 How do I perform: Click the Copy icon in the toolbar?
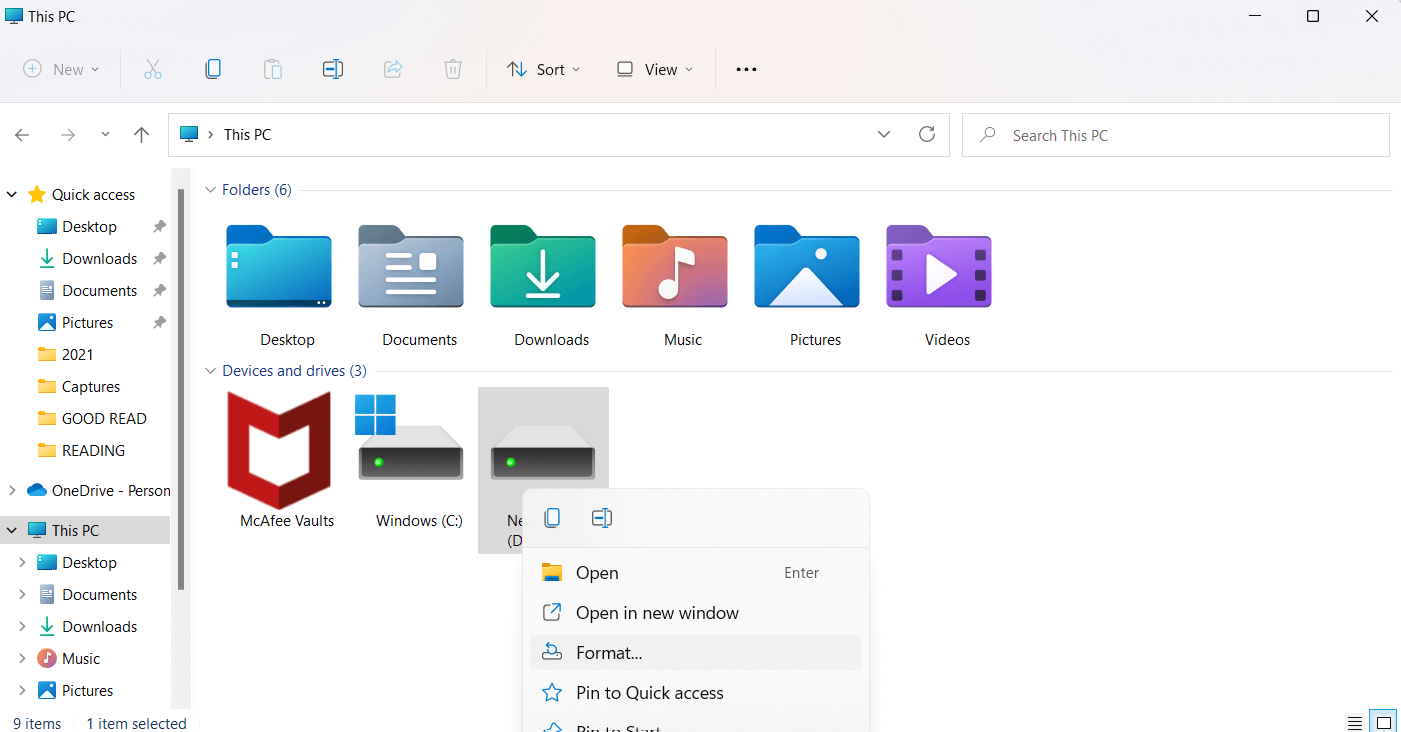pos(213,69)
